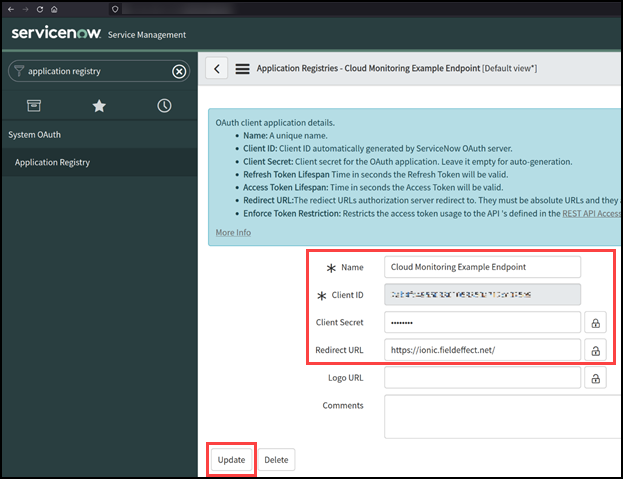Click into the Comments text area
Image resolution: width=623 pixels, height=479 pixels.
(x=502, y=417)
